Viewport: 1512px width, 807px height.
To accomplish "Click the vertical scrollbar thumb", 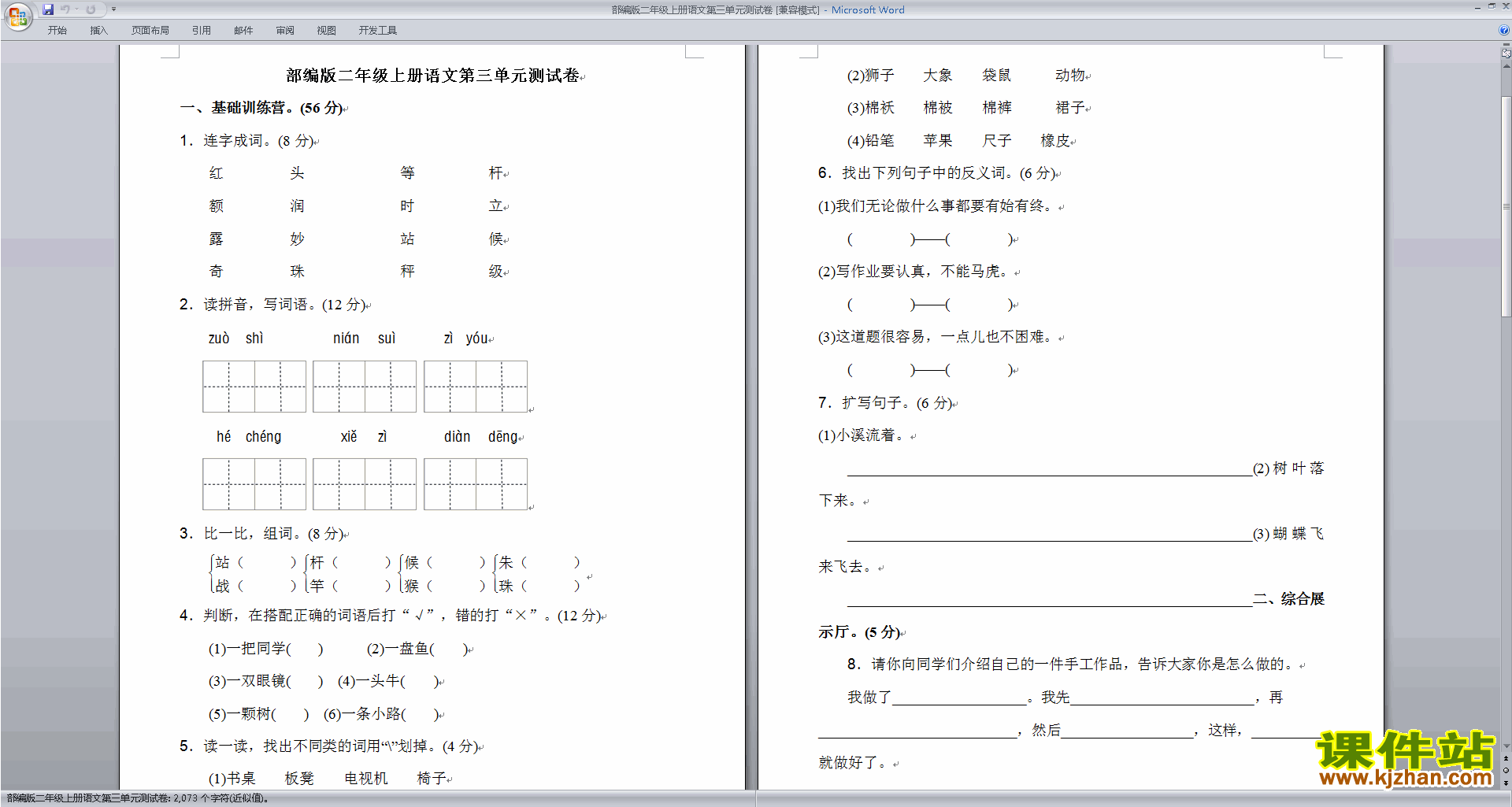I will point(1506,206).
